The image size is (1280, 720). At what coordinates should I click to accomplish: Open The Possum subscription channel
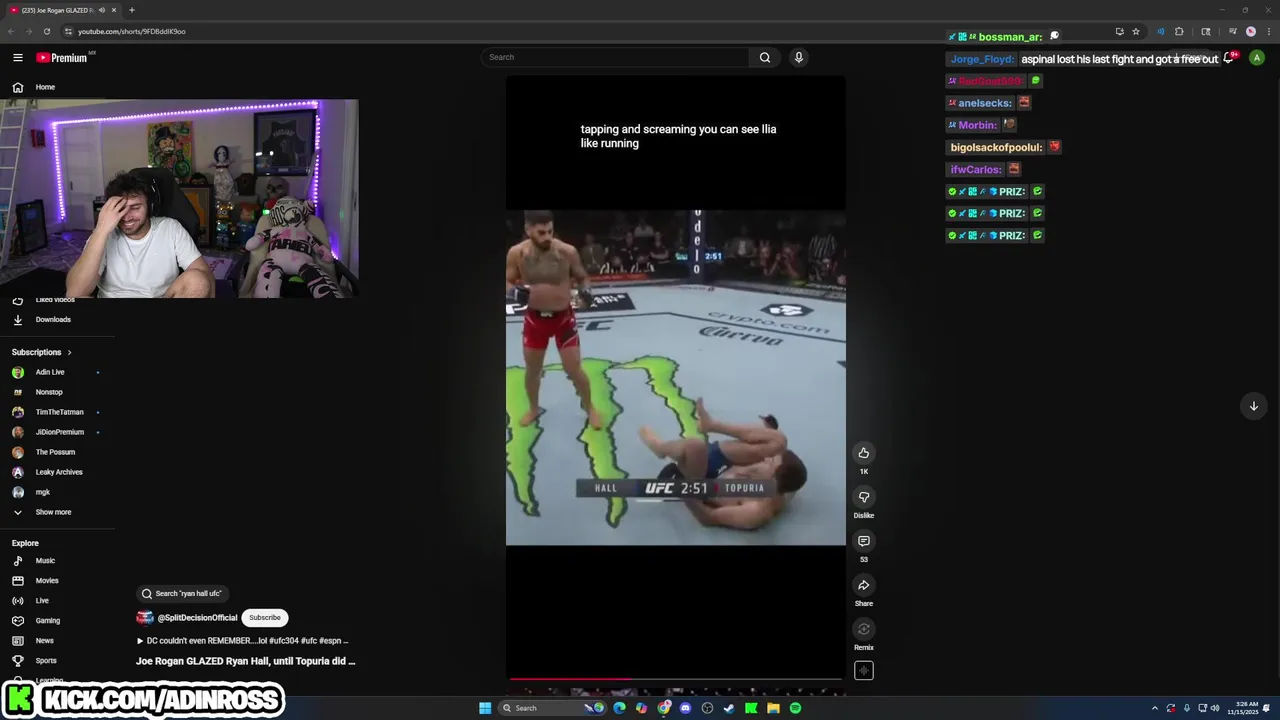pyautogui.click(x=57, y=452)
